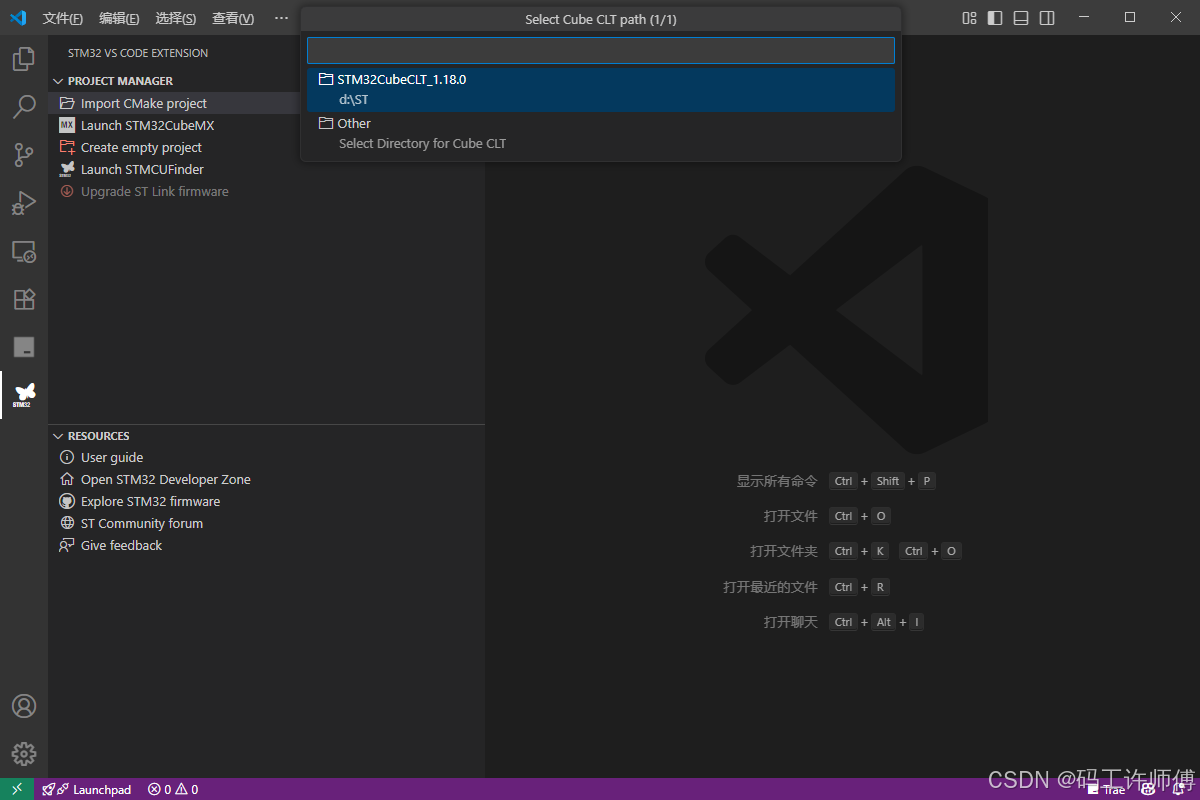
Task: Open the Search view in activity bar
Action: pos(24,107)
